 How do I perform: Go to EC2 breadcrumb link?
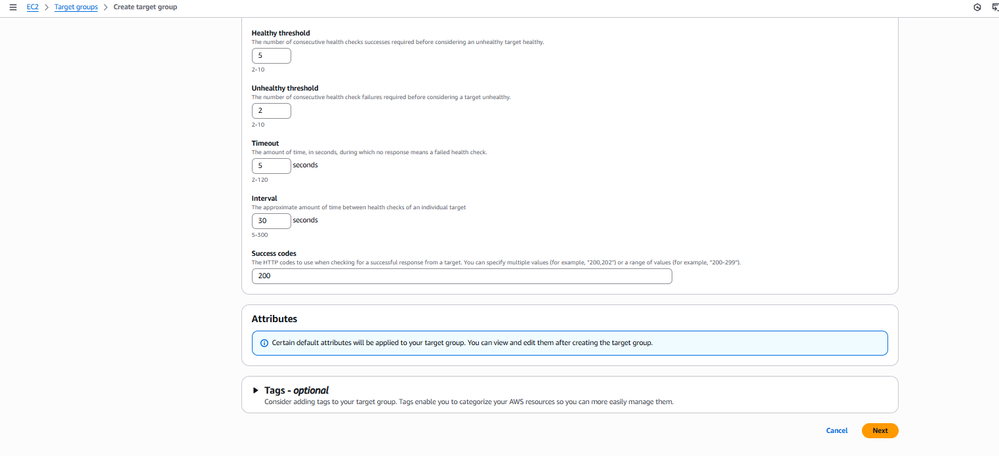(x=33, y=7)
